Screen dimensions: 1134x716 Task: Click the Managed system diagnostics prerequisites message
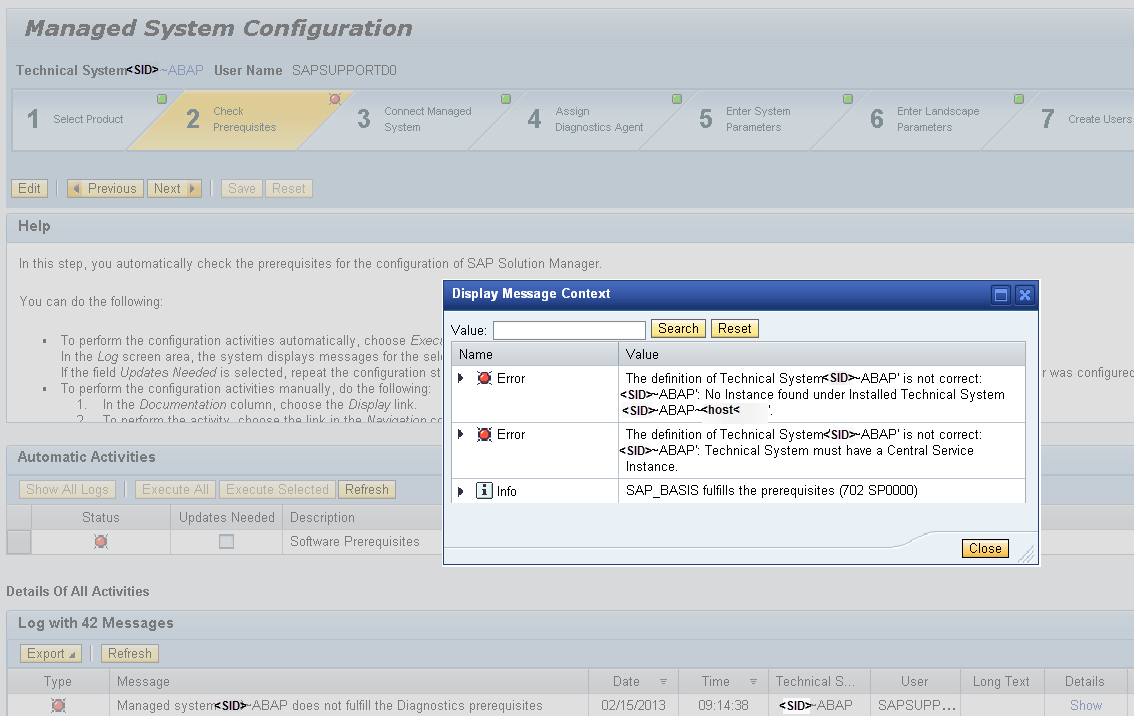click(330, 706)
